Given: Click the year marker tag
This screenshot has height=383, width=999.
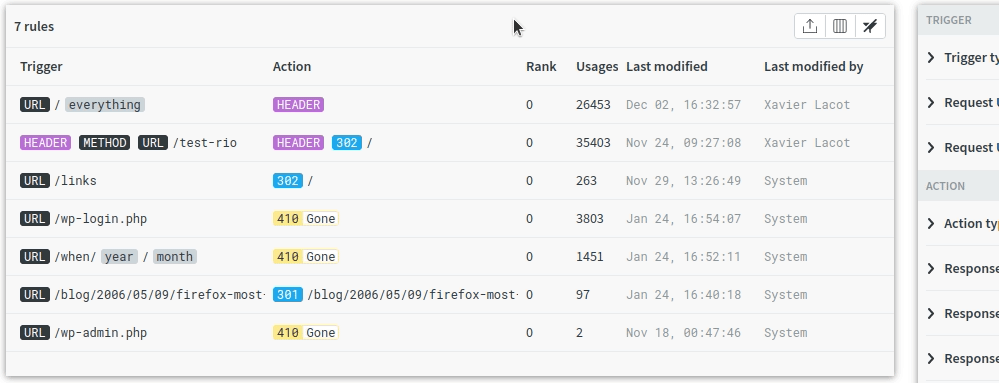Looking at the screenshot, I should pyautogui.click(x=119, y=257).
